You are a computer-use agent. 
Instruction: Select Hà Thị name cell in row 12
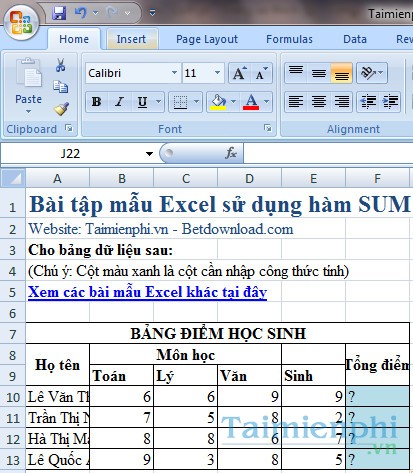[58, 439]
